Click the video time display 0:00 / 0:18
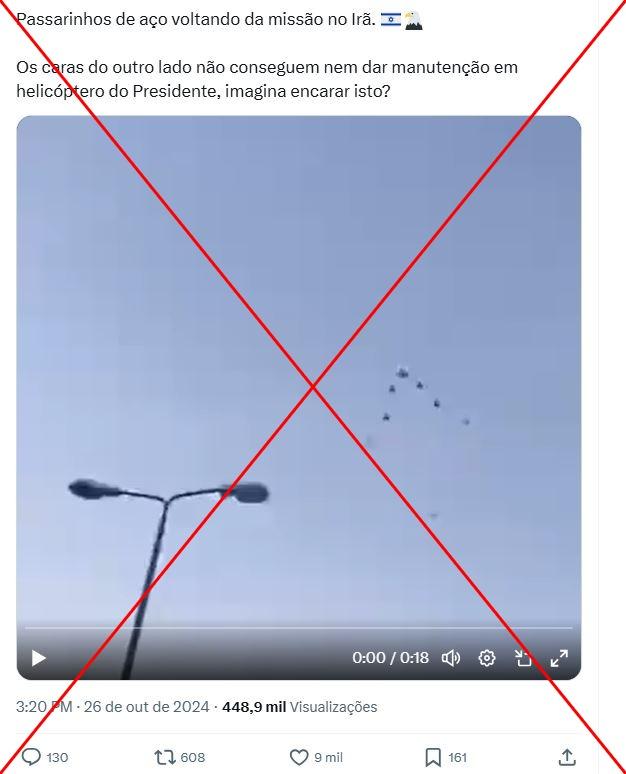The height and width of the screenshot is (774, 626). (391, 658)
